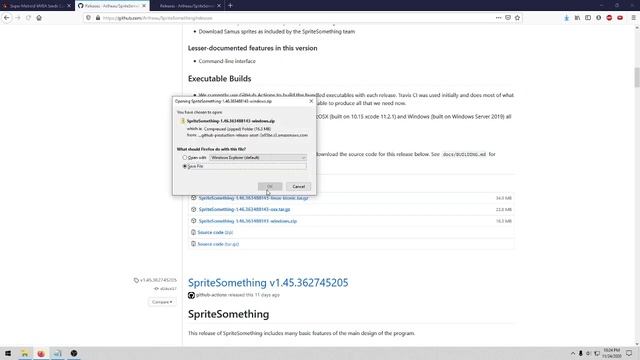Reload the page with the refresh icon

click(x=28, y=18)
